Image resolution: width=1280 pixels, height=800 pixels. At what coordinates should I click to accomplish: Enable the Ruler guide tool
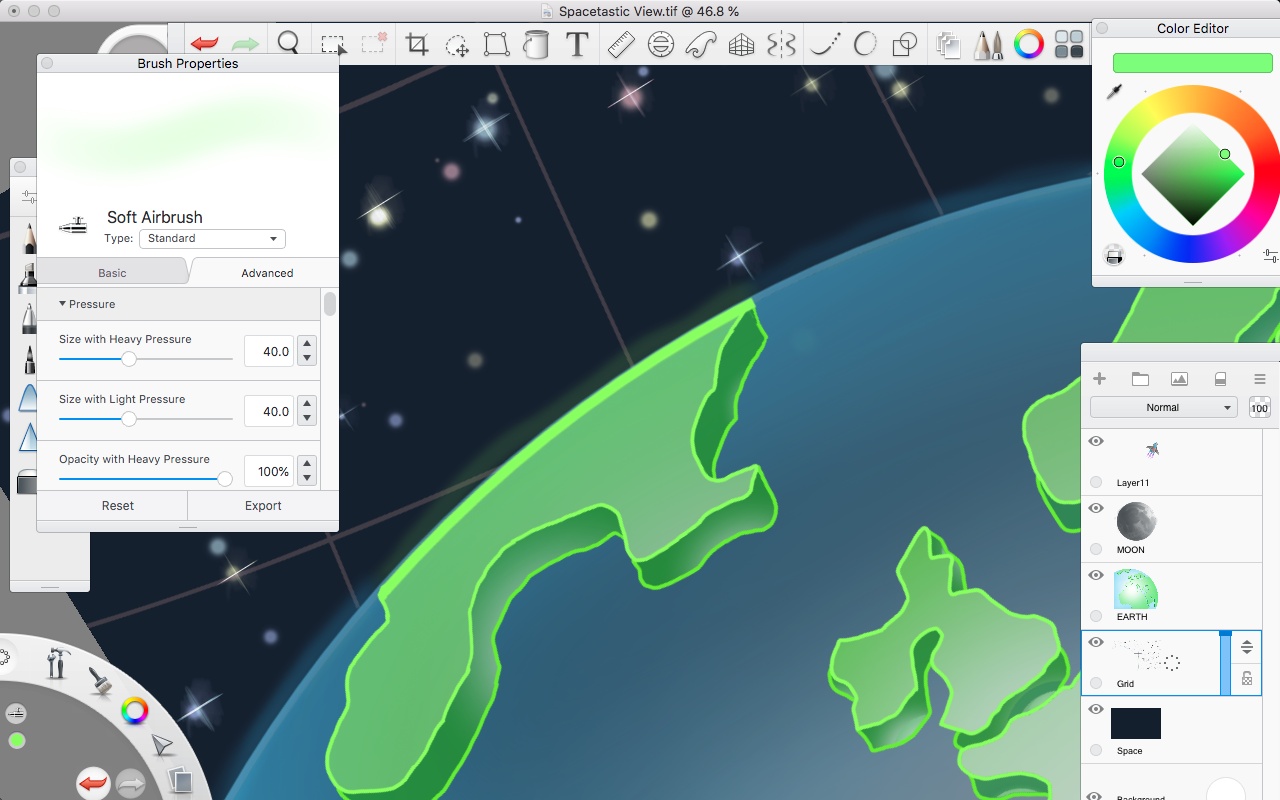pos(621,44)
